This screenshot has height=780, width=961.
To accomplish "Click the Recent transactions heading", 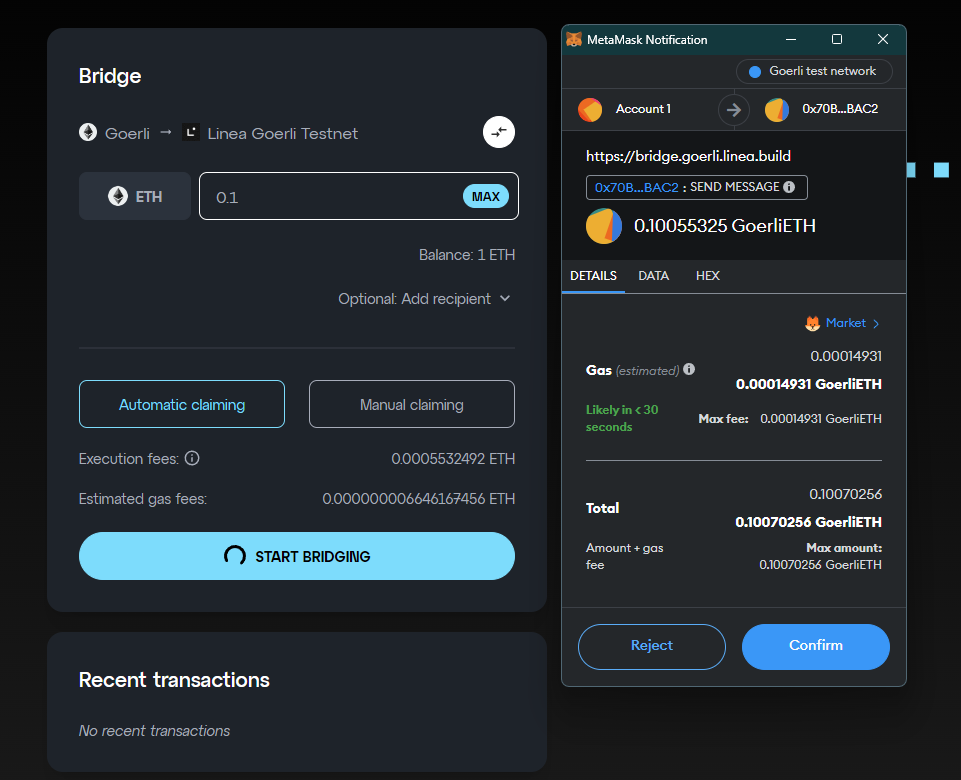I will (174, 680).
